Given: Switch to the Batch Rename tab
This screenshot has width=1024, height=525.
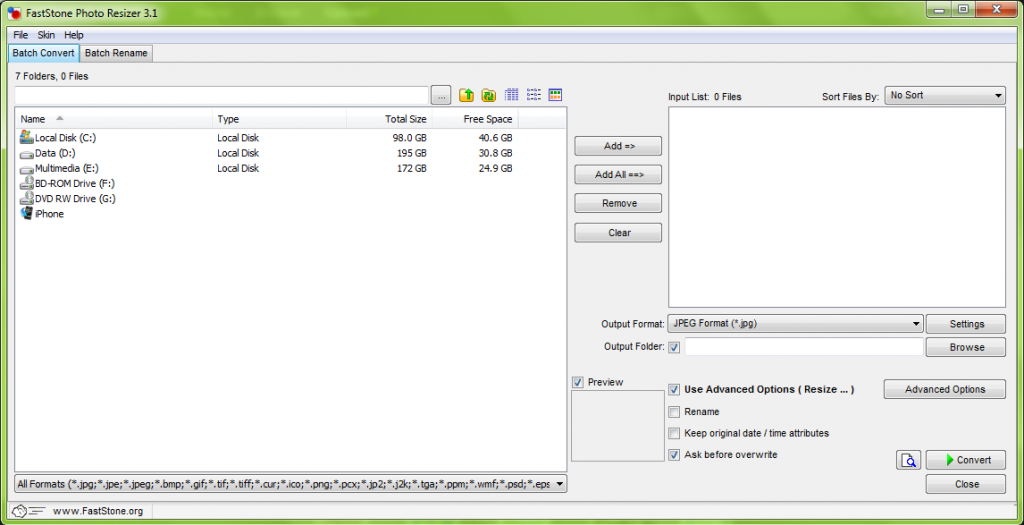Looking at the screenshot, I should pyautogui.click(x=116, y=53).
